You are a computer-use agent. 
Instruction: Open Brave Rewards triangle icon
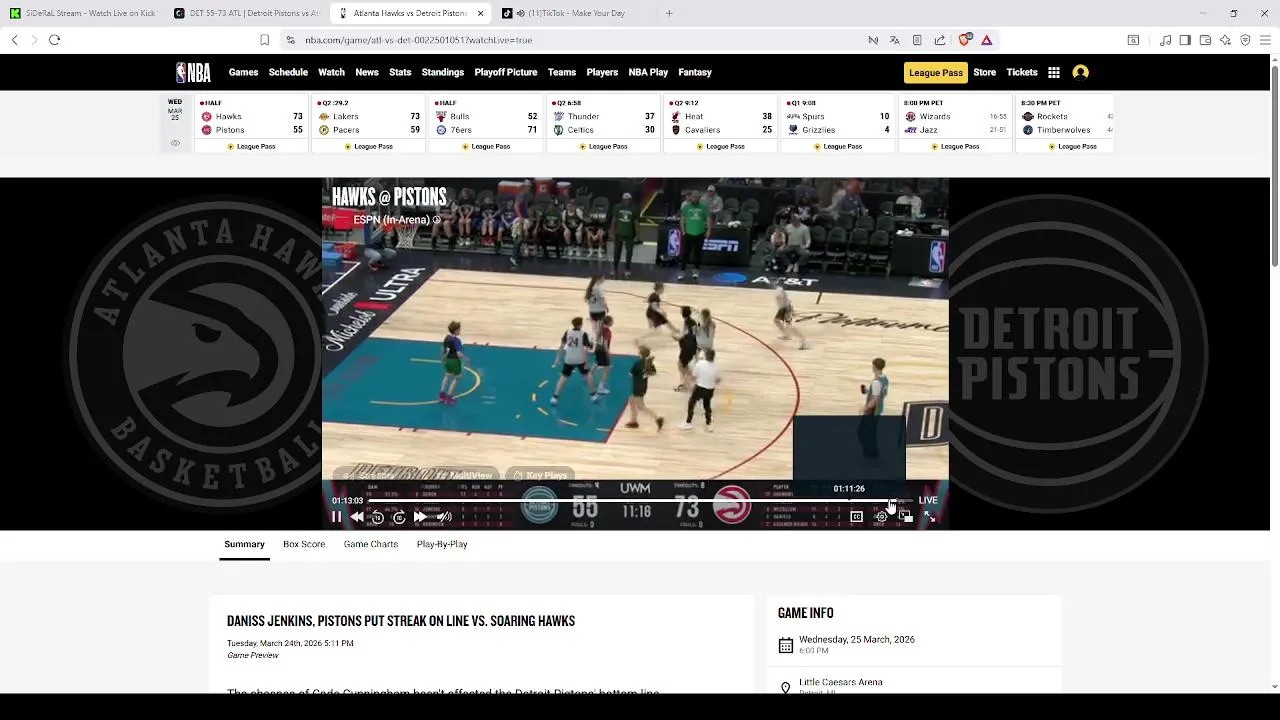coord(986,40)
